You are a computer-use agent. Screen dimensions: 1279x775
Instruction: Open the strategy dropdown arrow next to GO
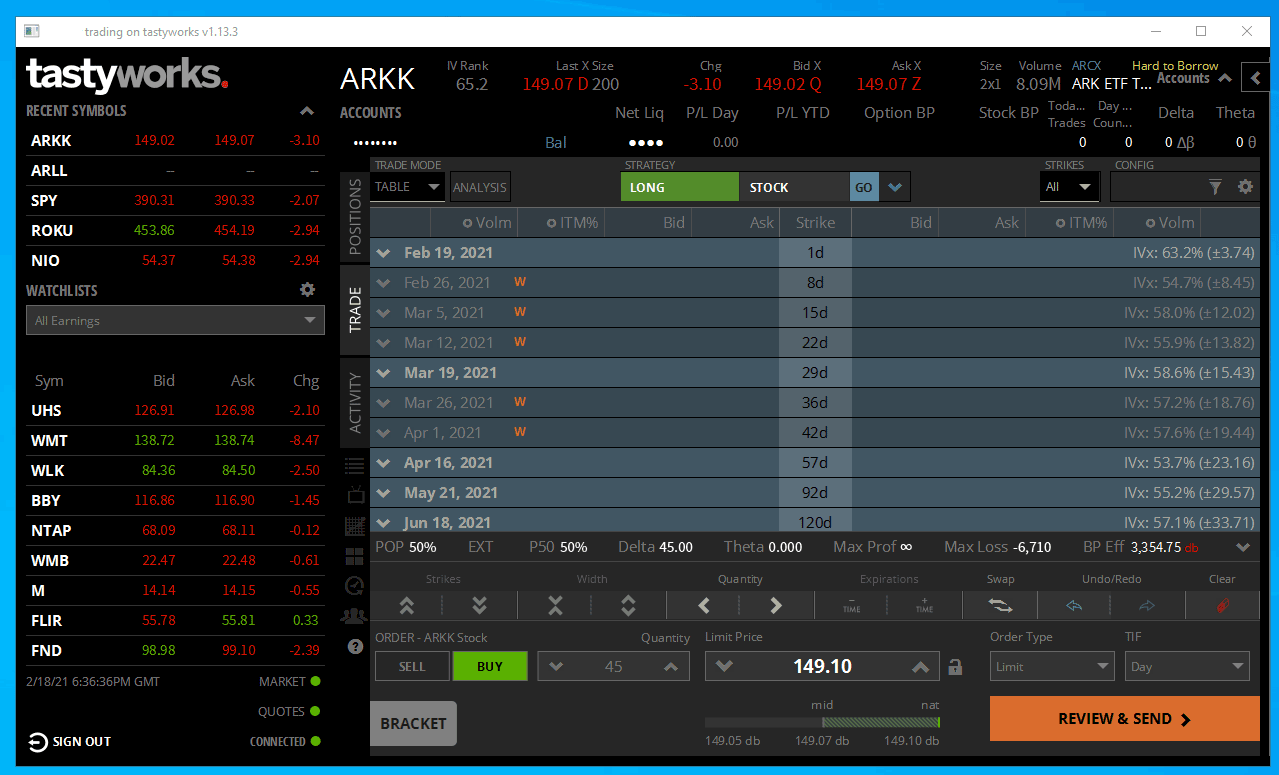894,187
